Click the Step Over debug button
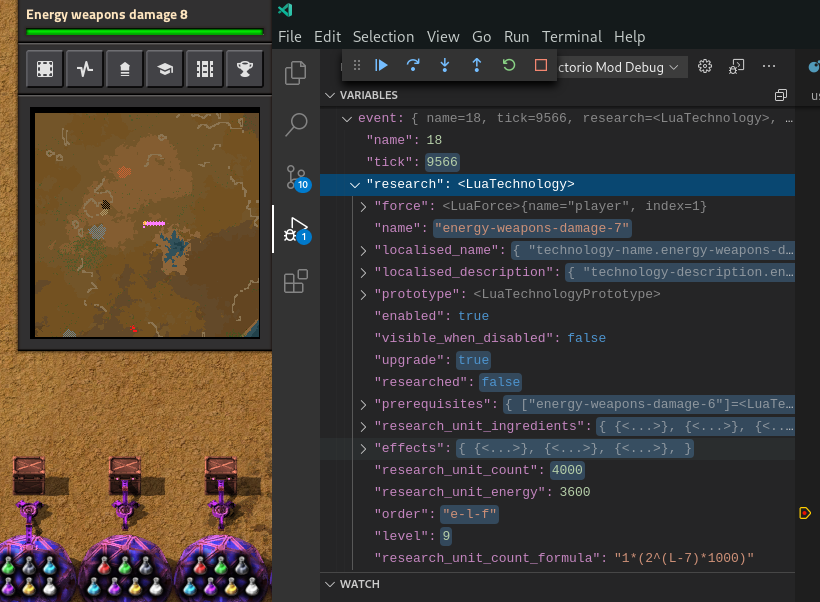 [413, 65]
